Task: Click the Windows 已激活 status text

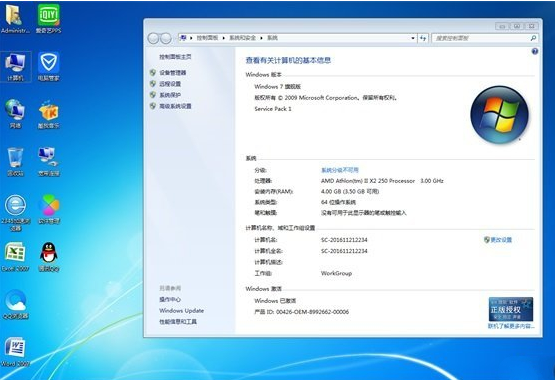Action: [275, 301]
